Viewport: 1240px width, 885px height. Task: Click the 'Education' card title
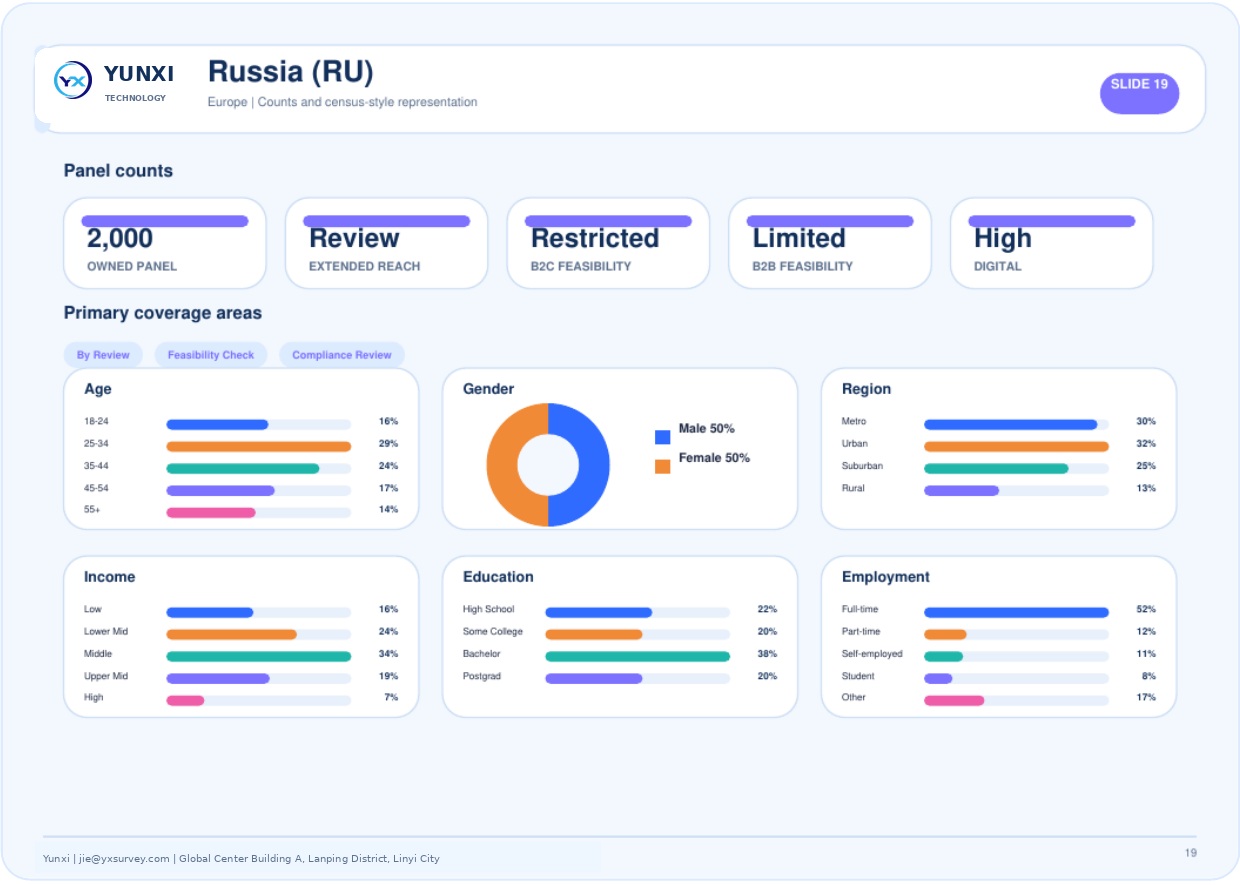498,577
